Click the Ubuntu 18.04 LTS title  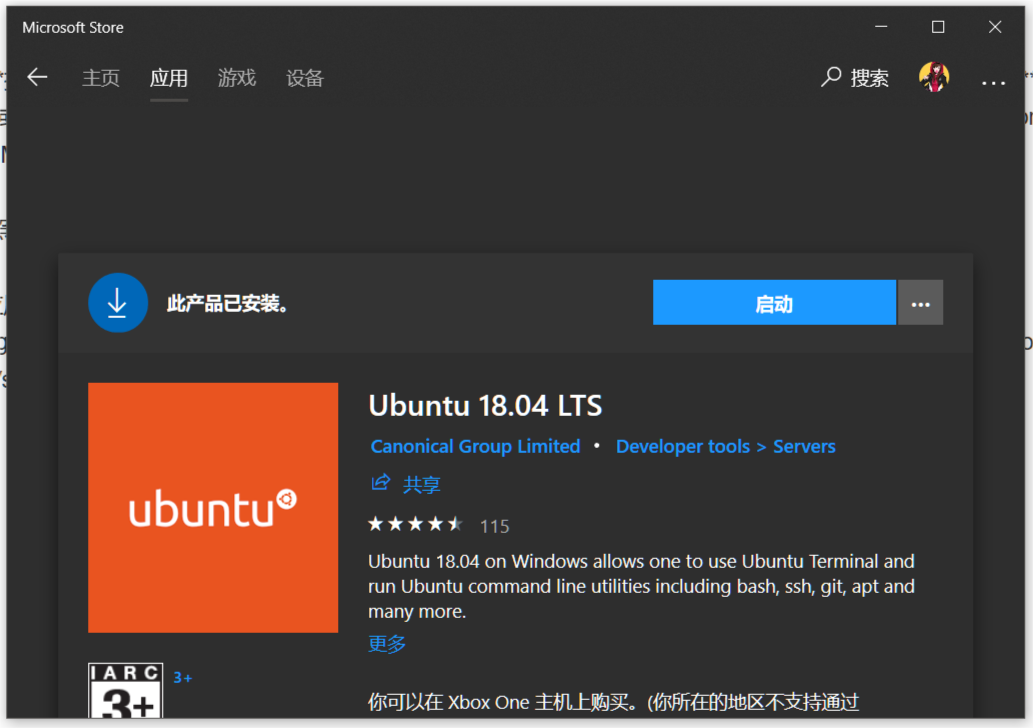[x=485, y=406]
